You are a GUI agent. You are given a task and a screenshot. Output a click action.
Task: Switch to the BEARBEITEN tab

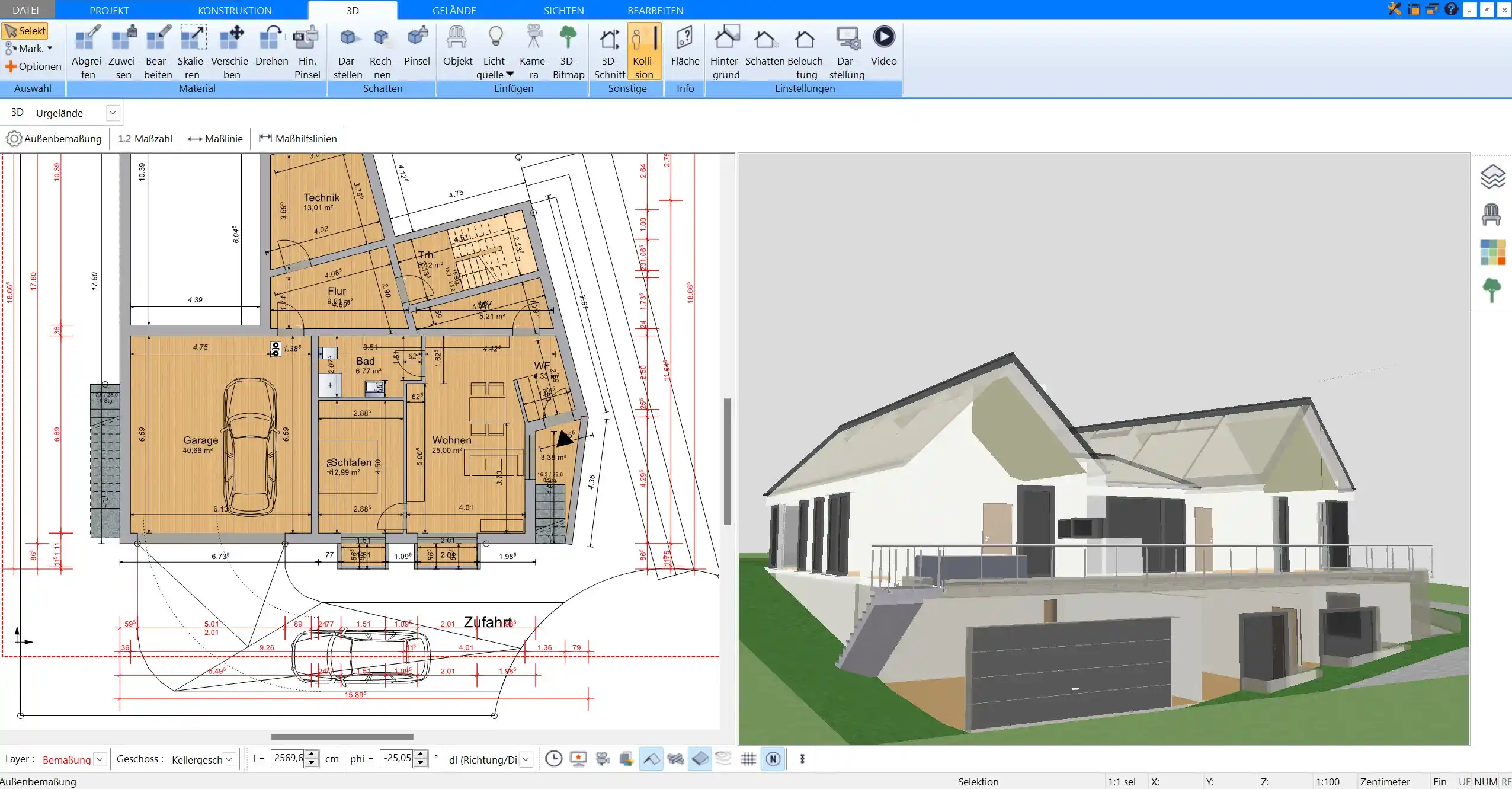pyautogui.click(x=655, y=10)
